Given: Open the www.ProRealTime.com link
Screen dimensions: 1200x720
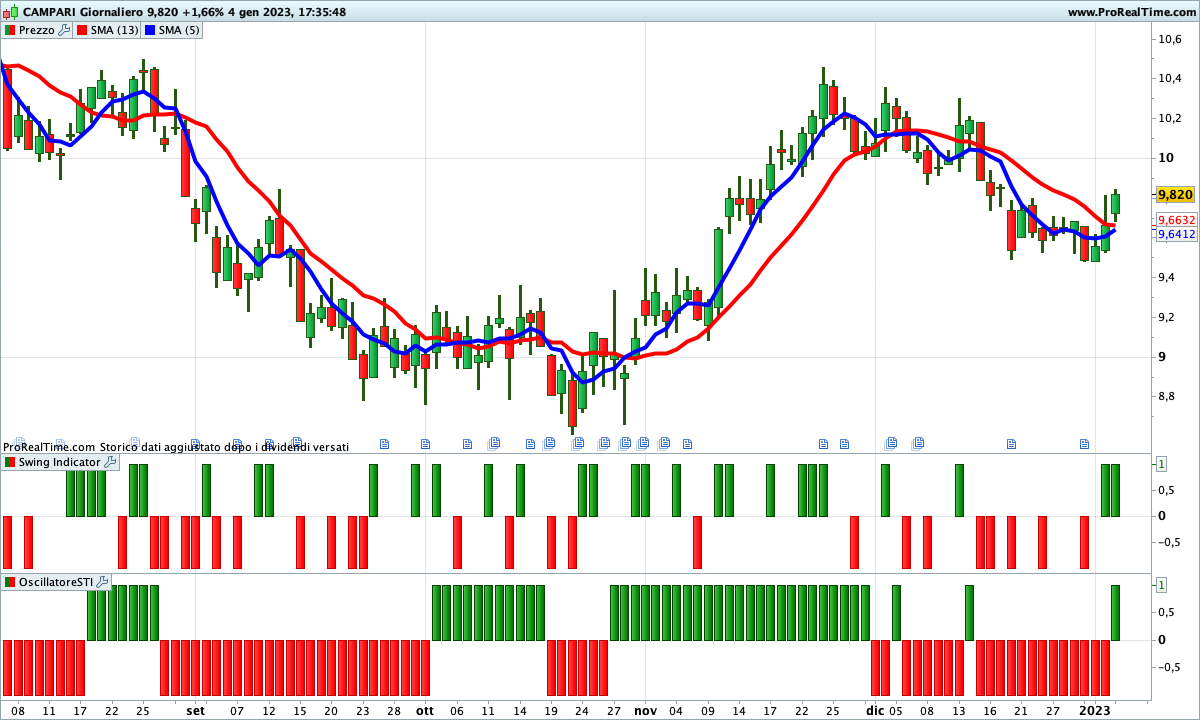Looking at the screenshot, I should pos(1131,12).
